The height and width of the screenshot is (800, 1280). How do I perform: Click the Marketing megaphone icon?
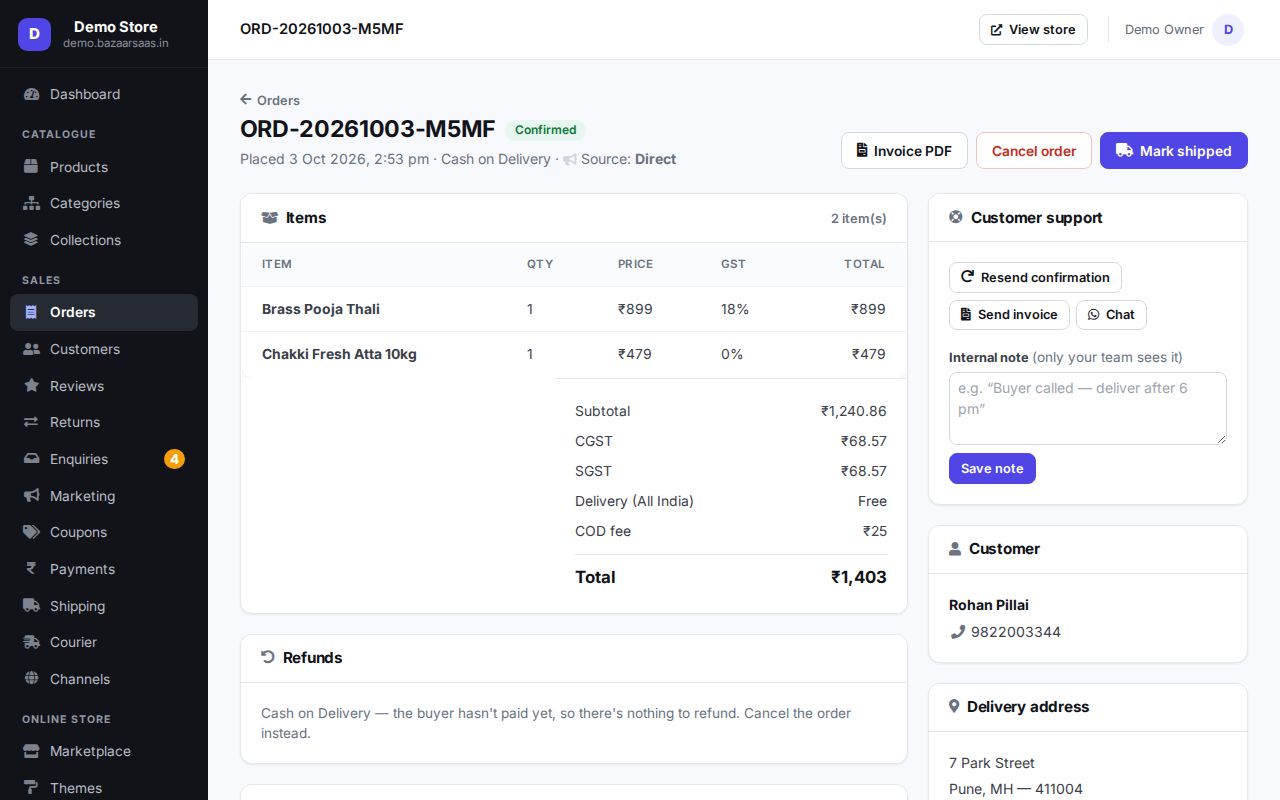pos(31,496)
